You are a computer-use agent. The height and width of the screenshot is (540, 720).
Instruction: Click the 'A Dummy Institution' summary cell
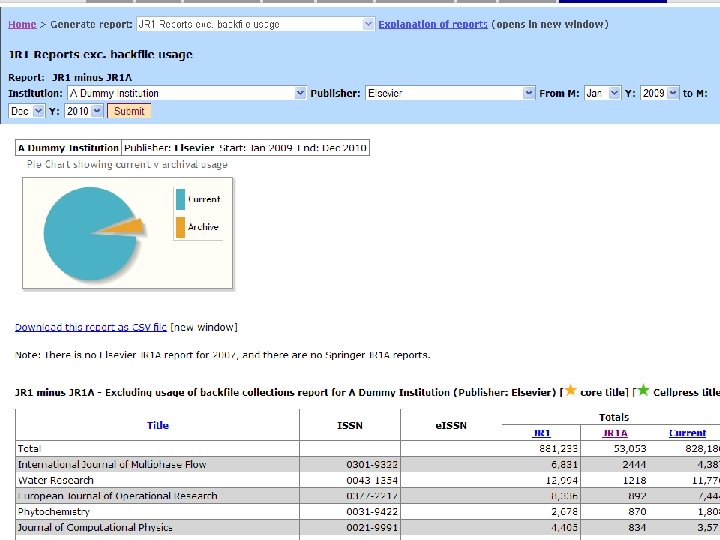point(68,148)
